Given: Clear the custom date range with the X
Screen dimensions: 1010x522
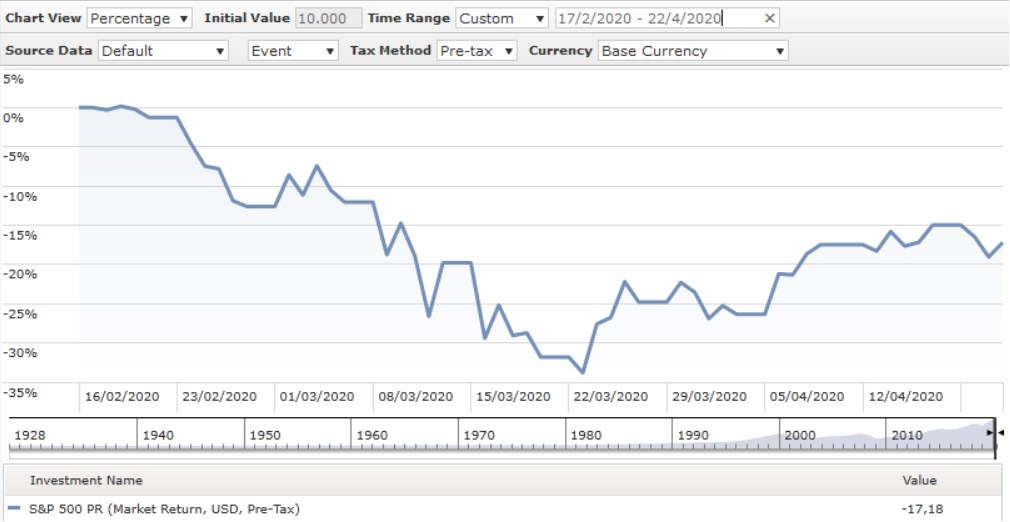Looking at the screenshot, I should coord(768,18).
